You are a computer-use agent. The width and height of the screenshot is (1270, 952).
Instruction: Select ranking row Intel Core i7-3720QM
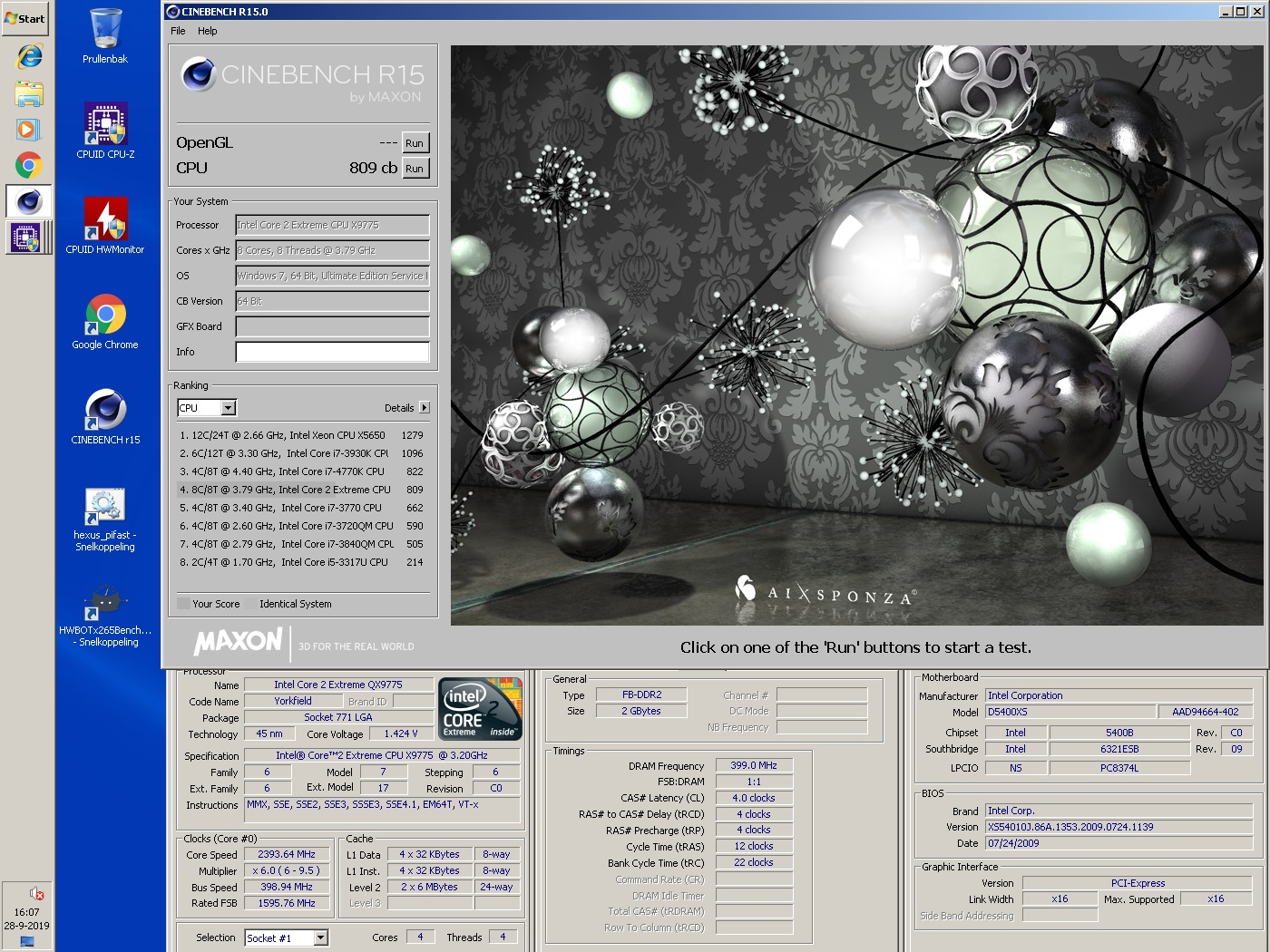[302, 526]
